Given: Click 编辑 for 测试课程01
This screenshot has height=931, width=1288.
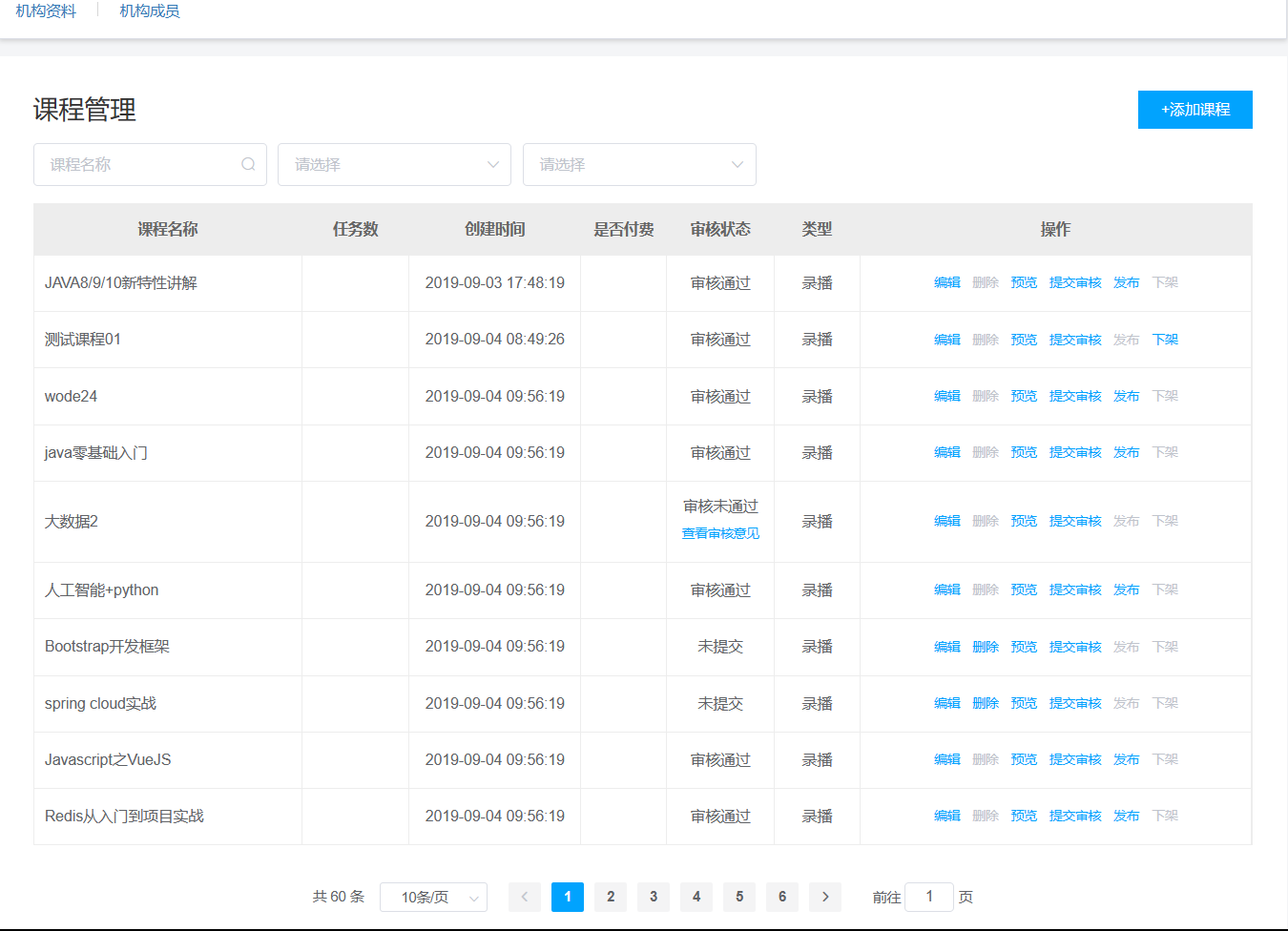Looking at the screenshot, I should (947, 340).
